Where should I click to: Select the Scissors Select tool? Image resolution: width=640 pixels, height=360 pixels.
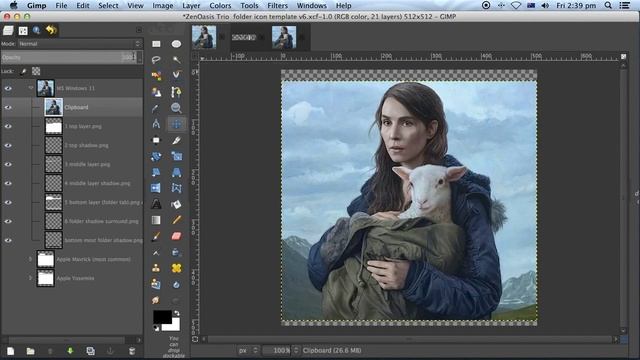point(176,76)
